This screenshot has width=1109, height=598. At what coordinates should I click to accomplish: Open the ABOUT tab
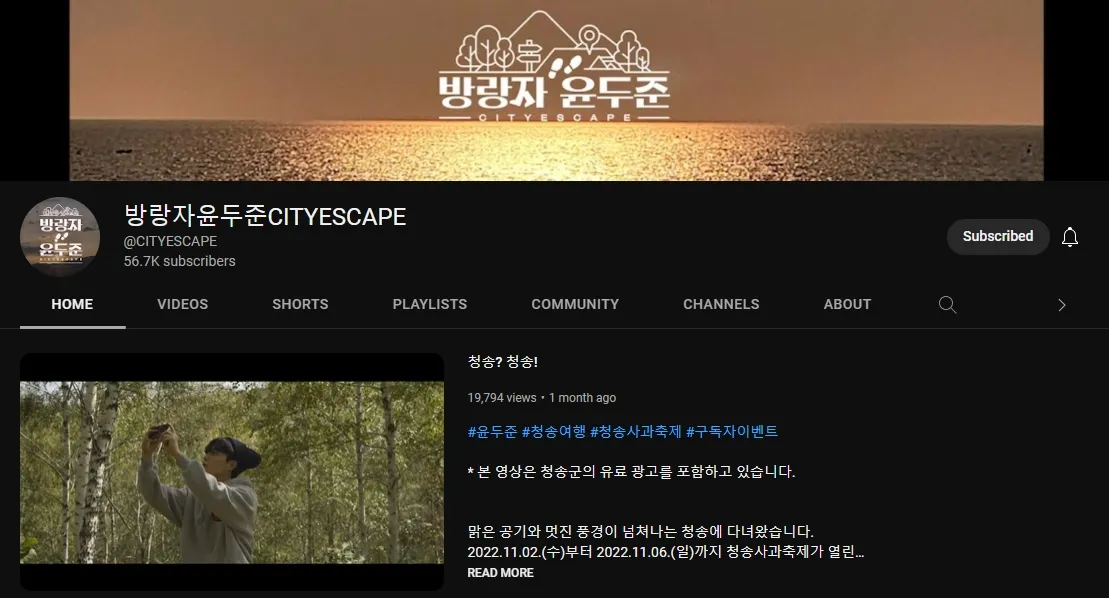click(847, 304)
